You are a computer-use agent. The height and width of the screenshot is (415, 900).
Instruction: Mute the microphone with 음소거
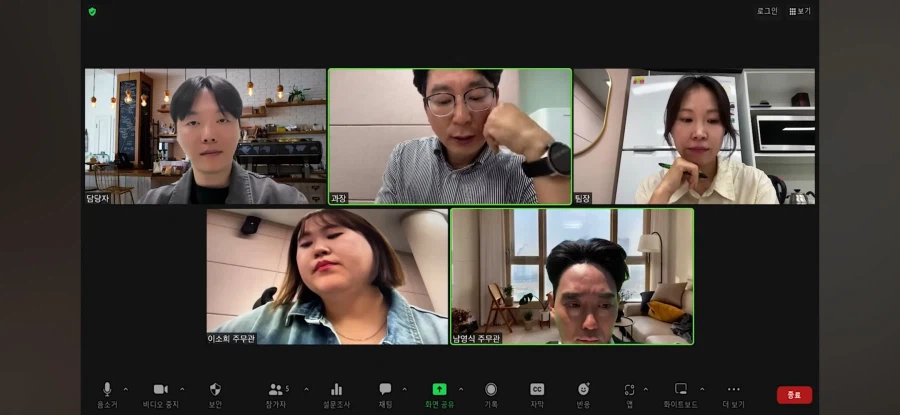[x=107, y=395]
